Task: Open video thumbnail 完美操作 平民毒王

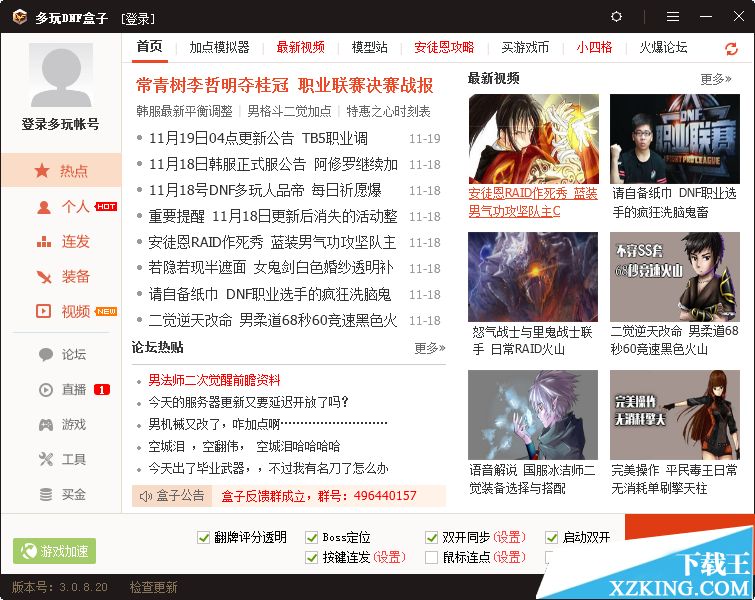Action: (x=675, y=415)
